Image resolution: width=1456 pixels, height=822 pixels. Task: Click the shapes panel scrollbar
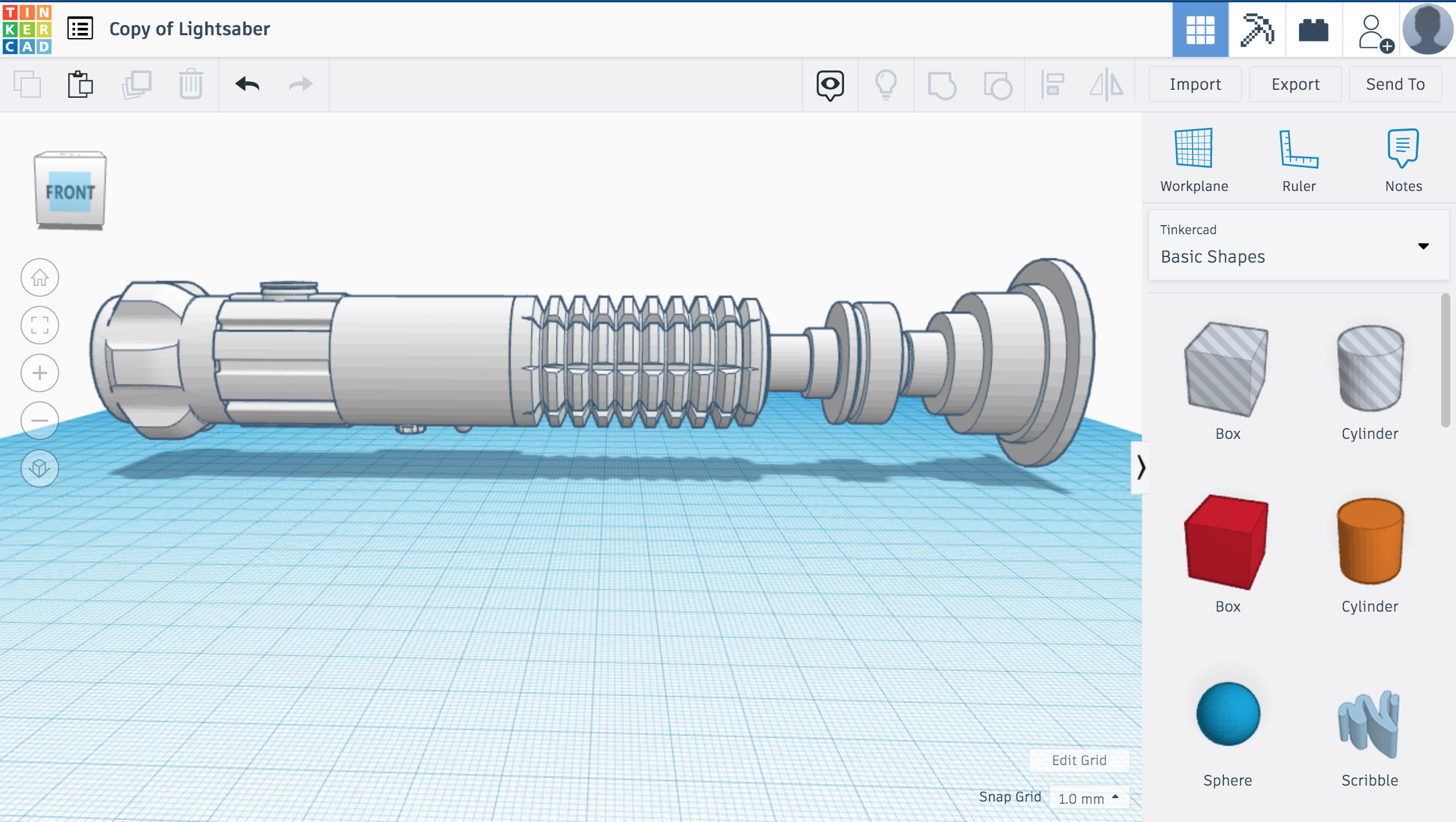(1445, 360)
